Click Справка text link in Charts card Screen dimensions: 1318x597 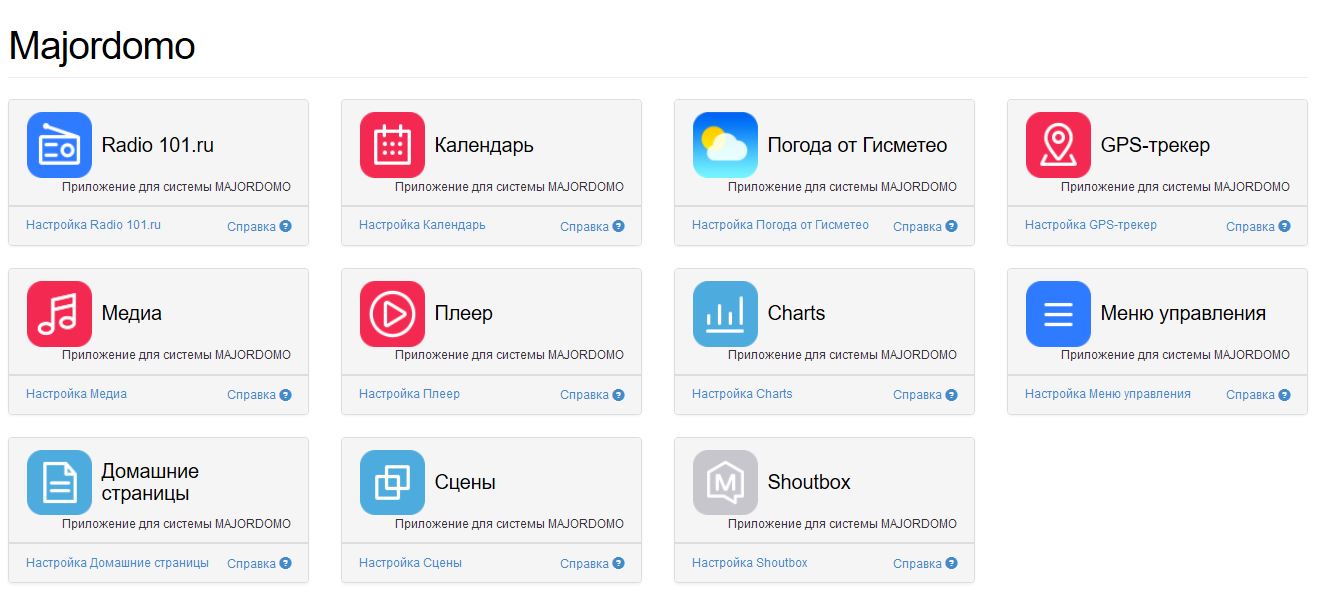tap(917, 395)
